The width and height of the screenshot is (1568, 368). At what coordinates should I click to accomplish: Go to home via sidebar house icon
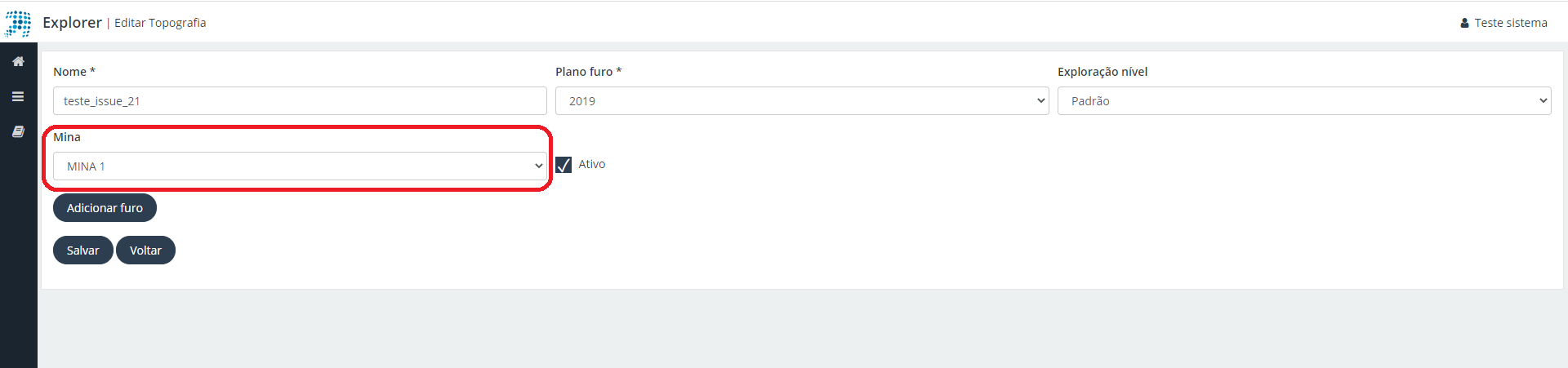18,61
